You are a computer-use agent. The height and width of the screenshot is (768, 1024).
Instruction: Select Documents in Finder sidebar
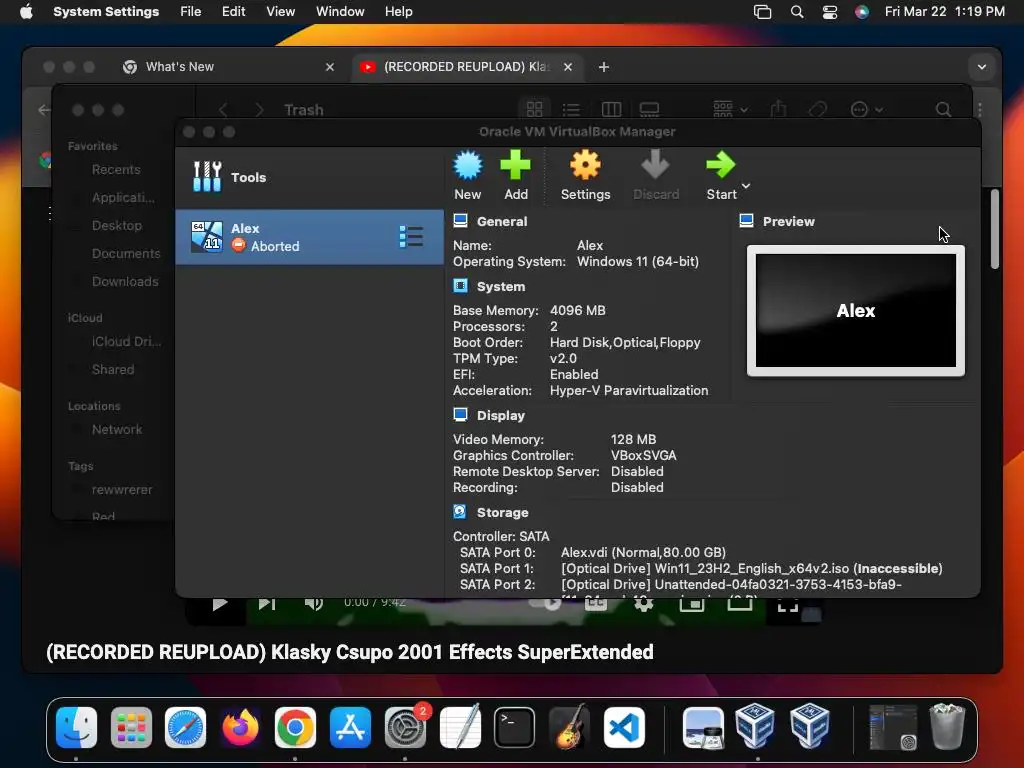click(x=125, y=253)
